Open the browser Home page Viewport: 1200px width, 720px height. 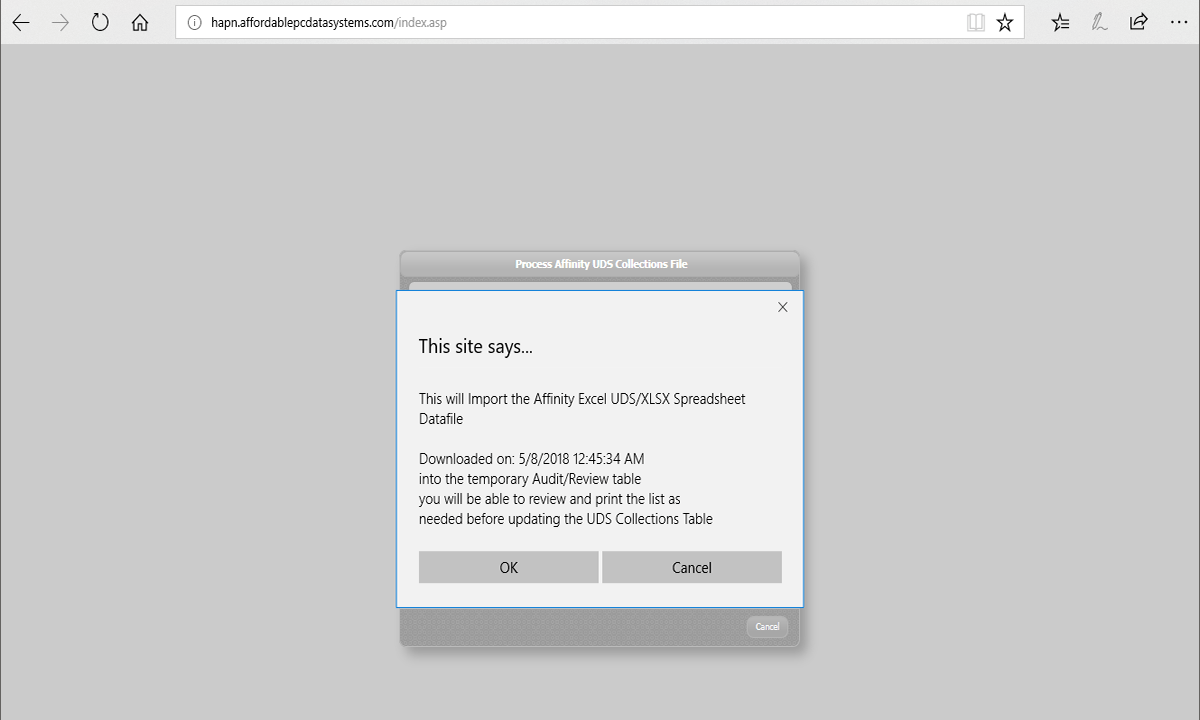(140, 21)
